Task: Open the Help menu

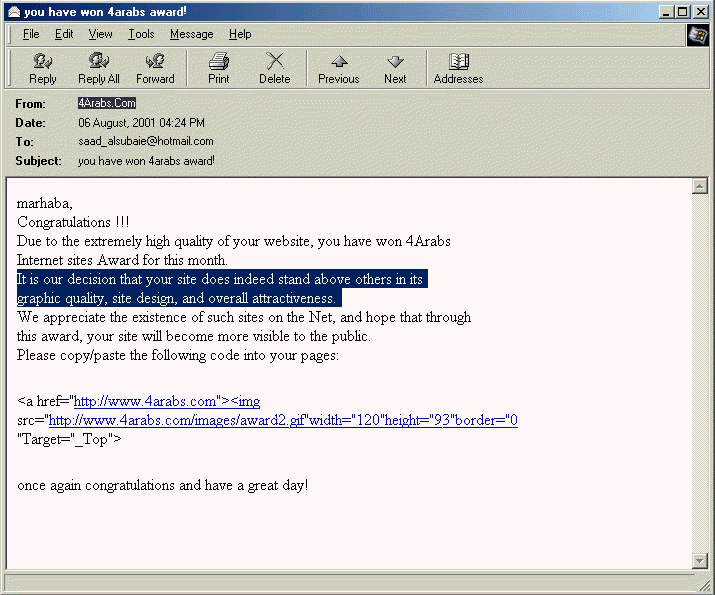Action: 240,34
